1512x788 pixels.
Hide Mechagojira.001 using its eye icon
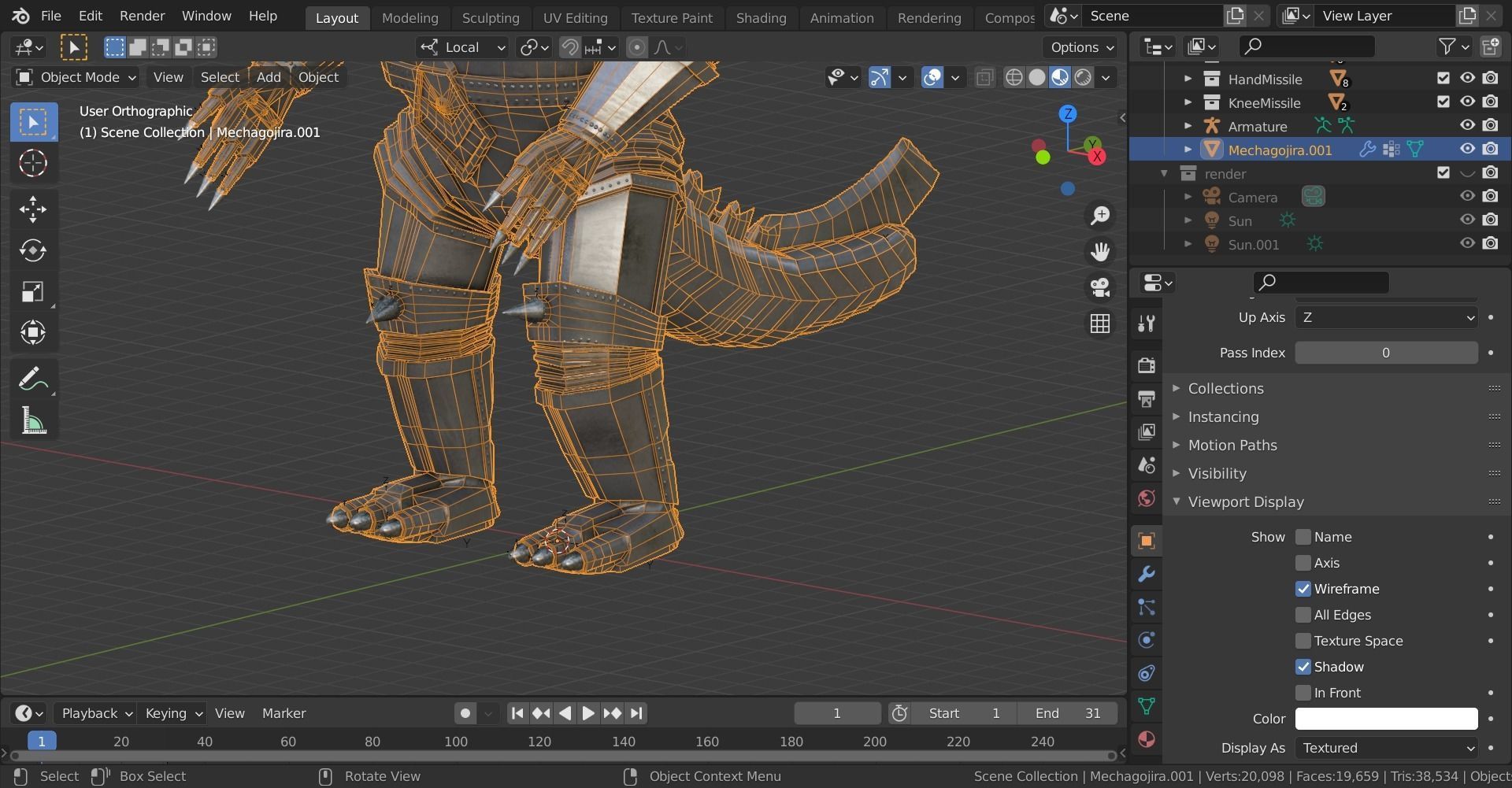point(1467,149)
